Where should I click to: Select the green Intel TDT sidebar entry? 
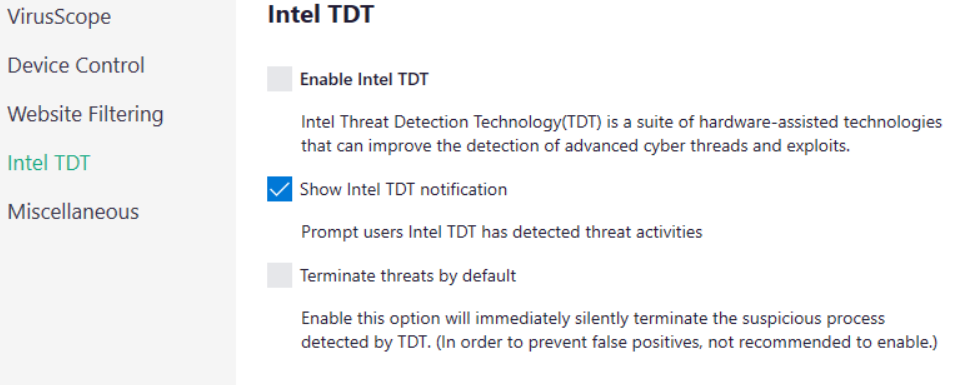(49, 163)
